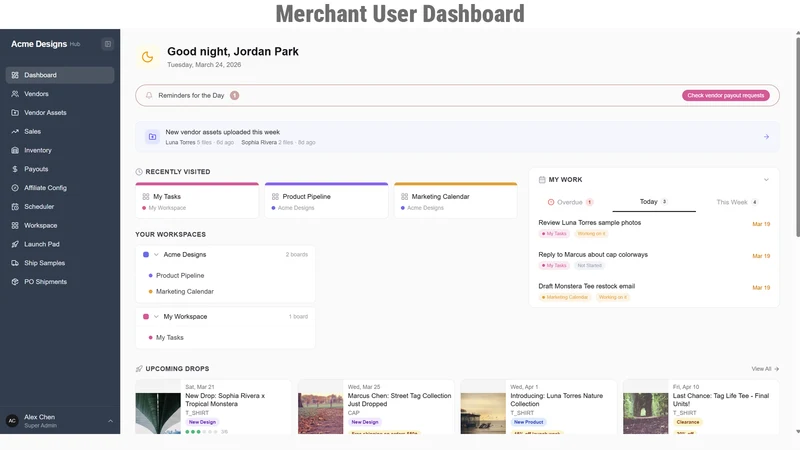Open Luna Torres Nature Collection drop thumbnail
The width and height of the screenshot is (800, 450).
[x=483, y=413]
